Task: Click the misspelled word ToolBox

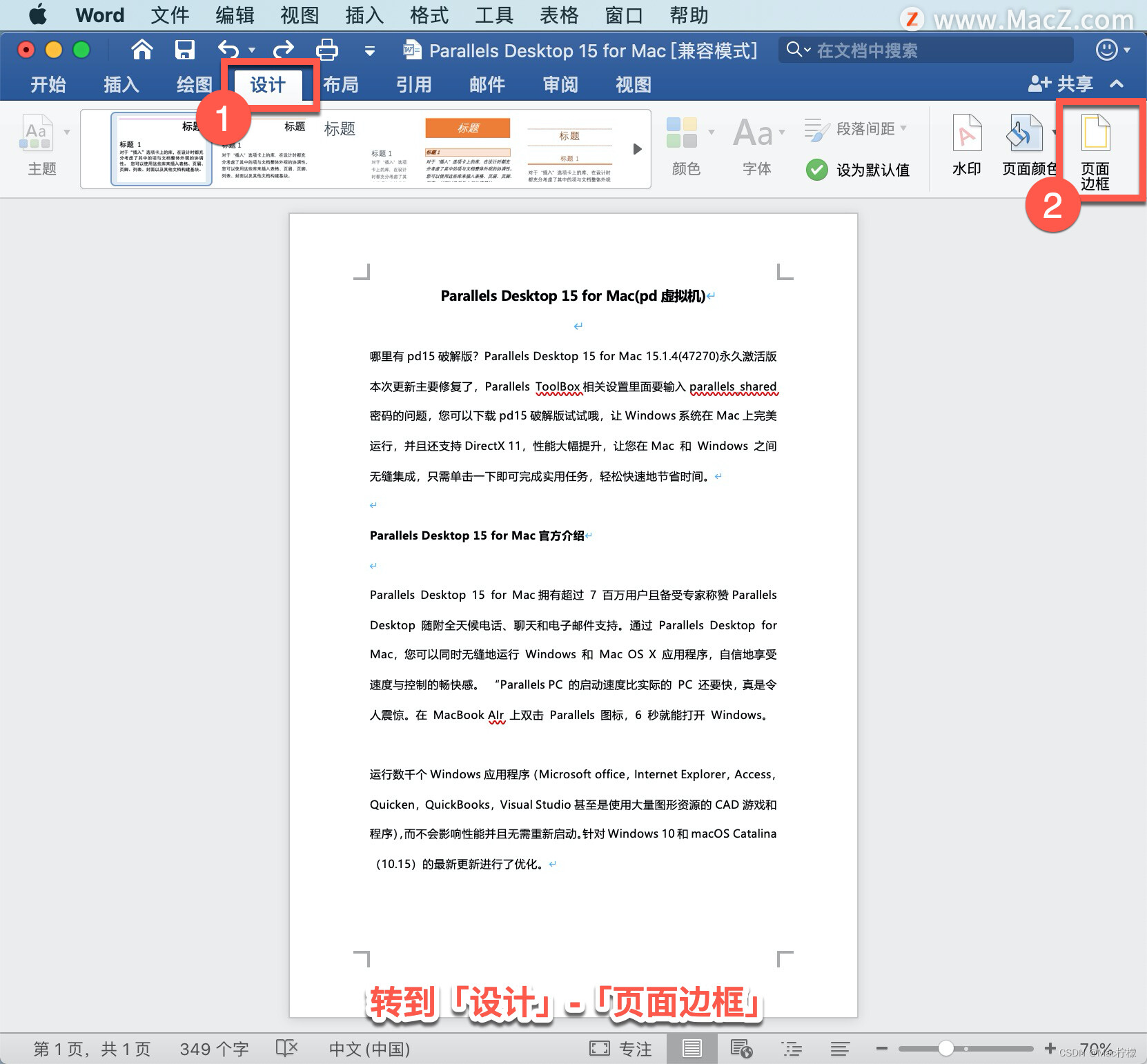Action: click(x=558, y=386)
